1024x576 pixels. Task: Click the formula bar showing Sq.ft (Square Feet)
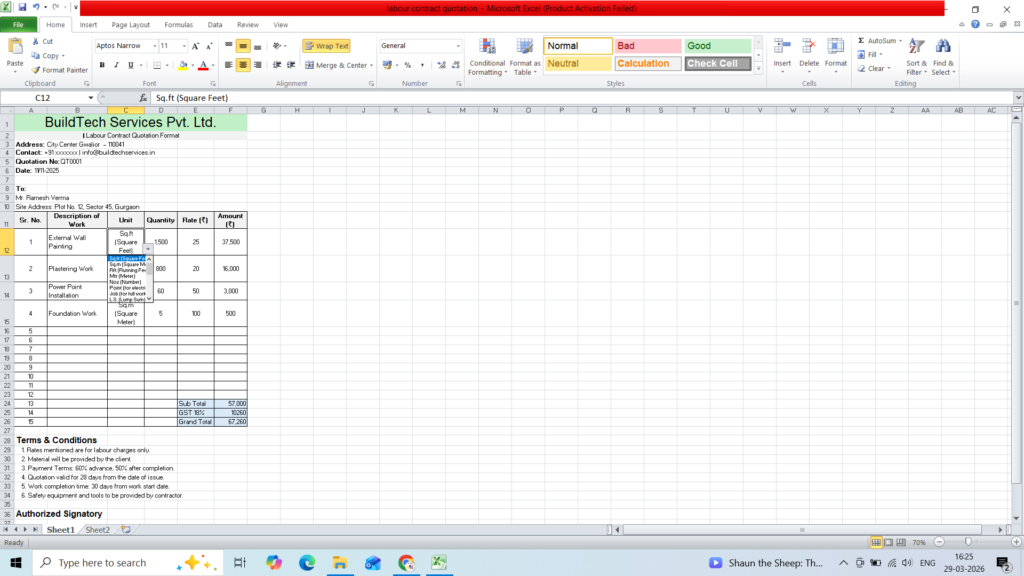tap(583, 98)
